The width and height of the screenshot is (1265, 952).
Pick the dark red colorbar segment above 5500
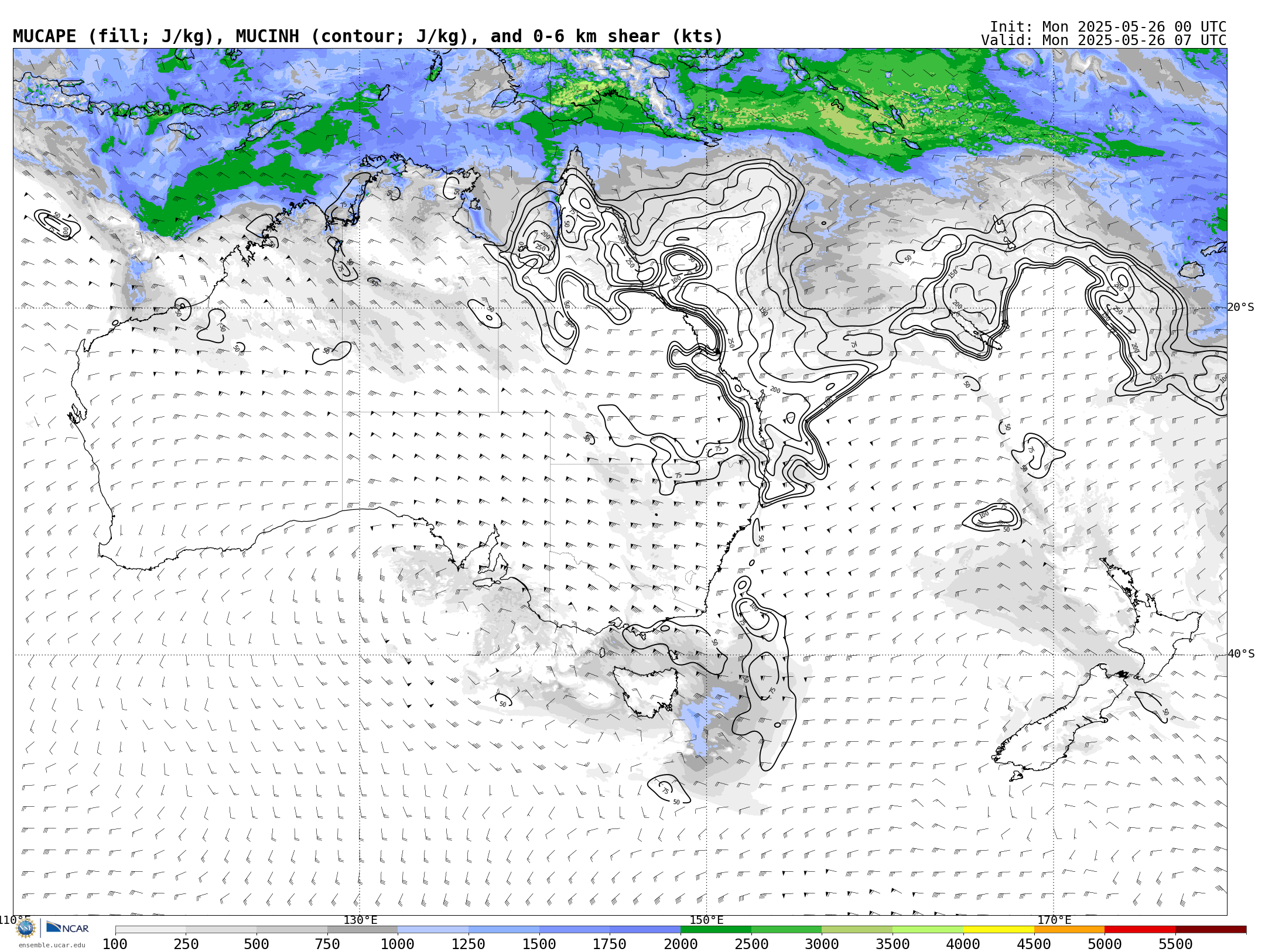coord(1211,930)
